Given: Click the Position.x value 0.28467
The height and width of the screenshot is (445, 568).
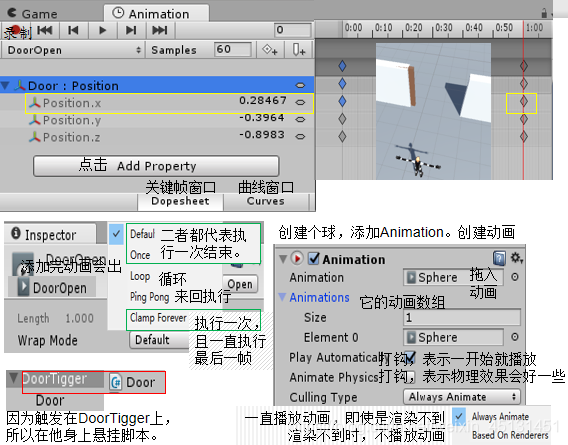Looking at the screenshot, I should tap(263, 100).
